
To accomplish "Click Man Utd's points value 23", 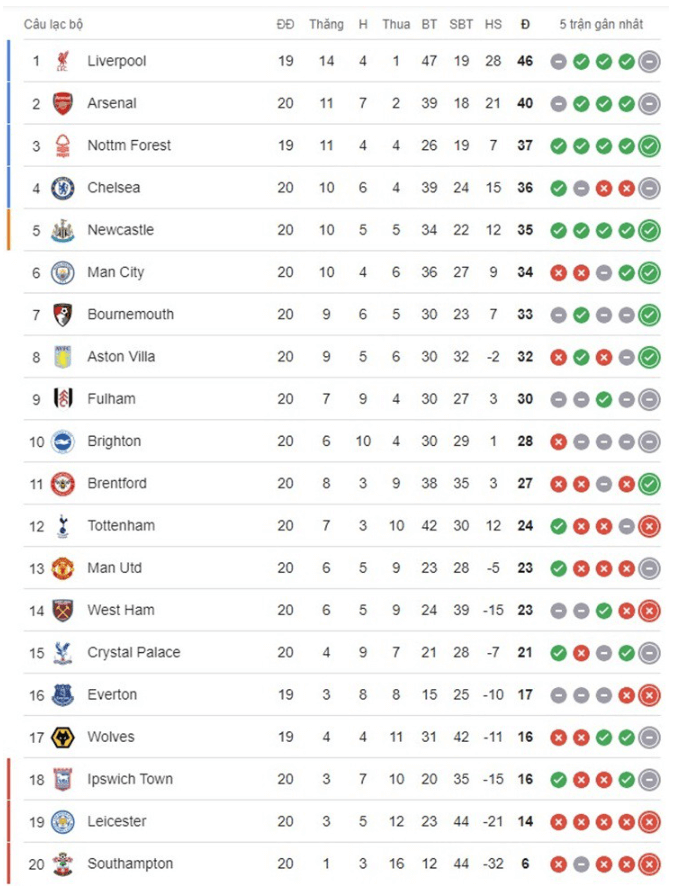I will coord(525,568).
